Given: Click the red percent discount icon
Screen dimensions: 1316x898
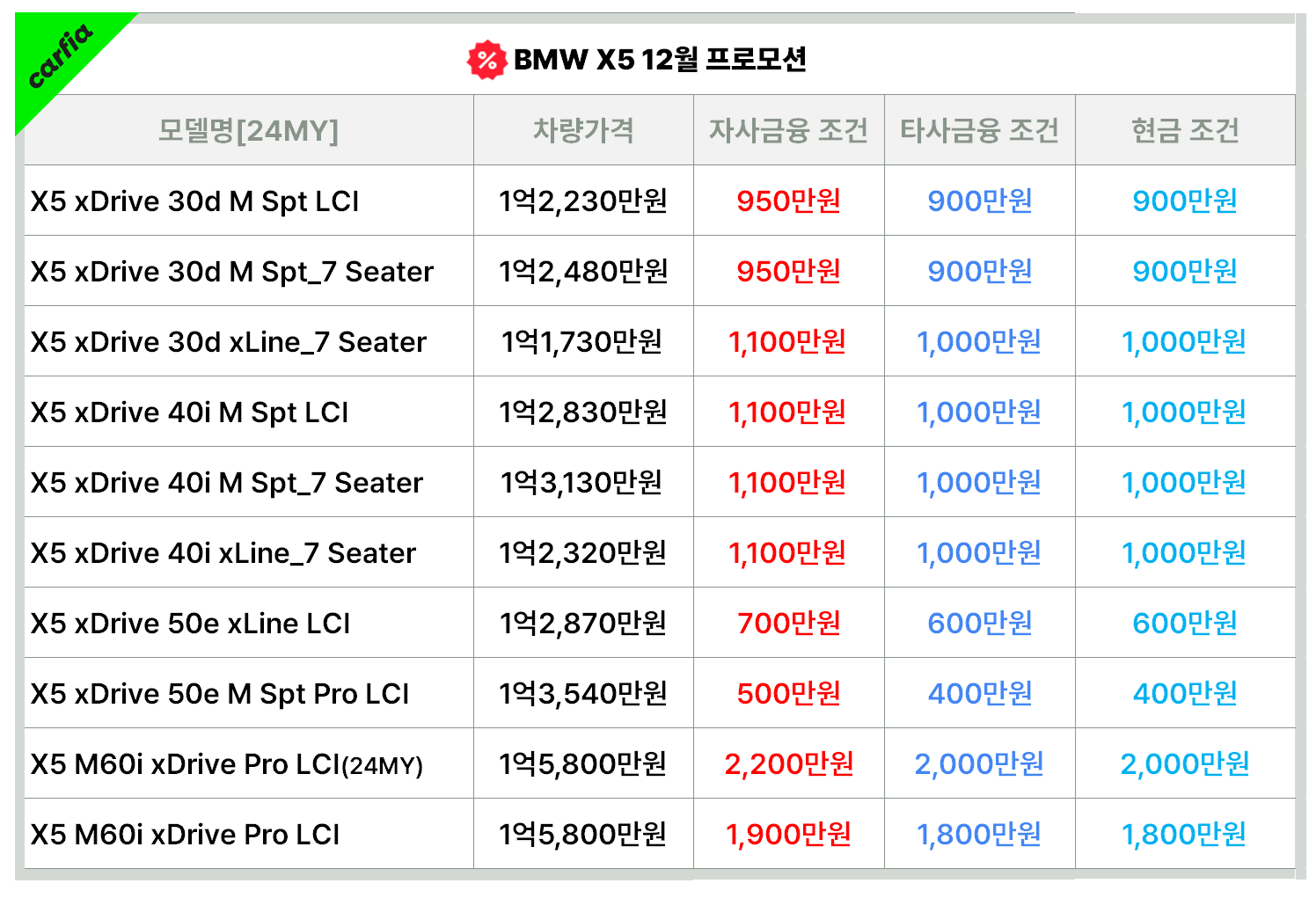Looking at the screenshot, I should (x=486, y=60).
